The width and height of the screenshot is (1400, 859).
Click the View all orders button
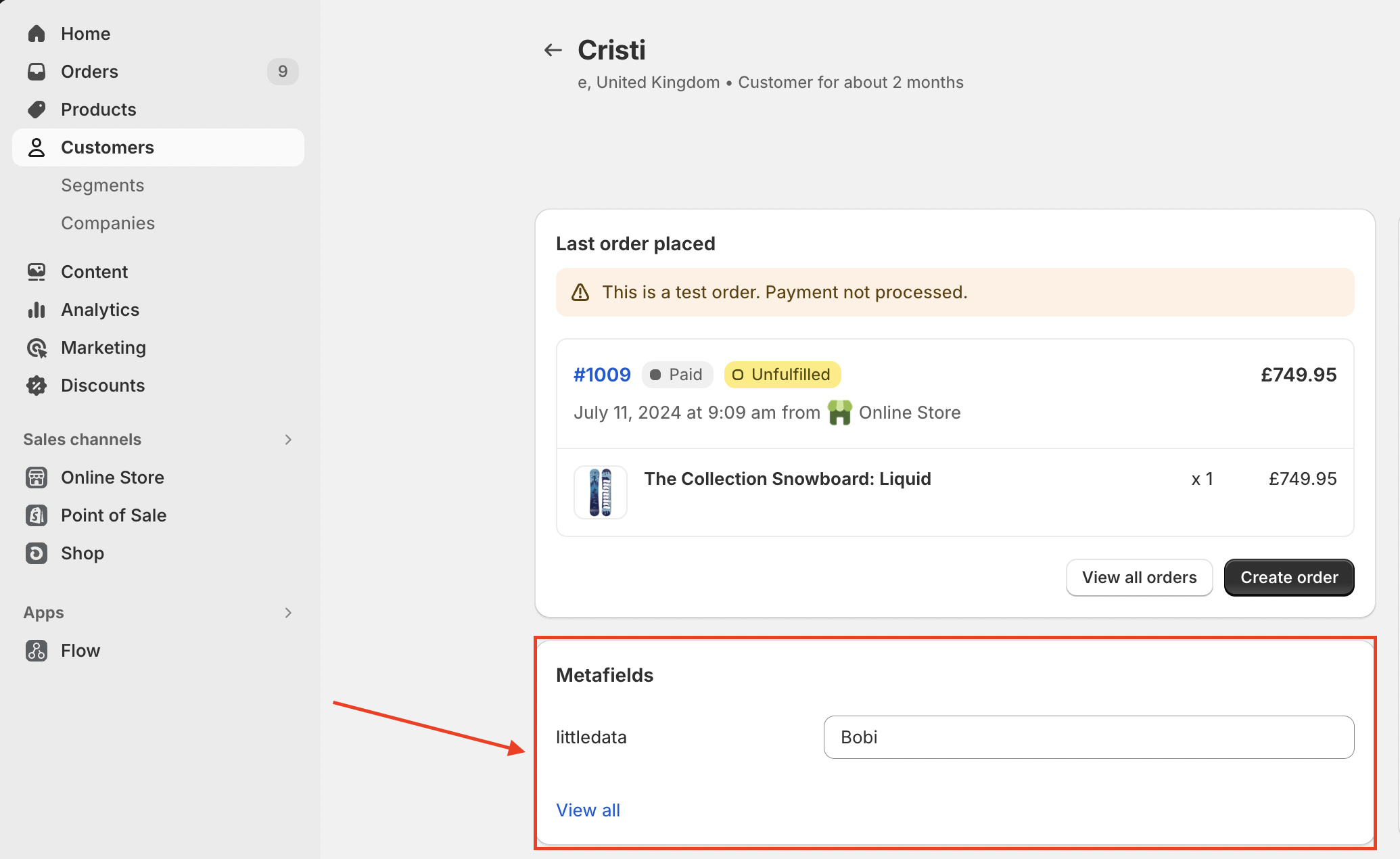[1139, 577]
